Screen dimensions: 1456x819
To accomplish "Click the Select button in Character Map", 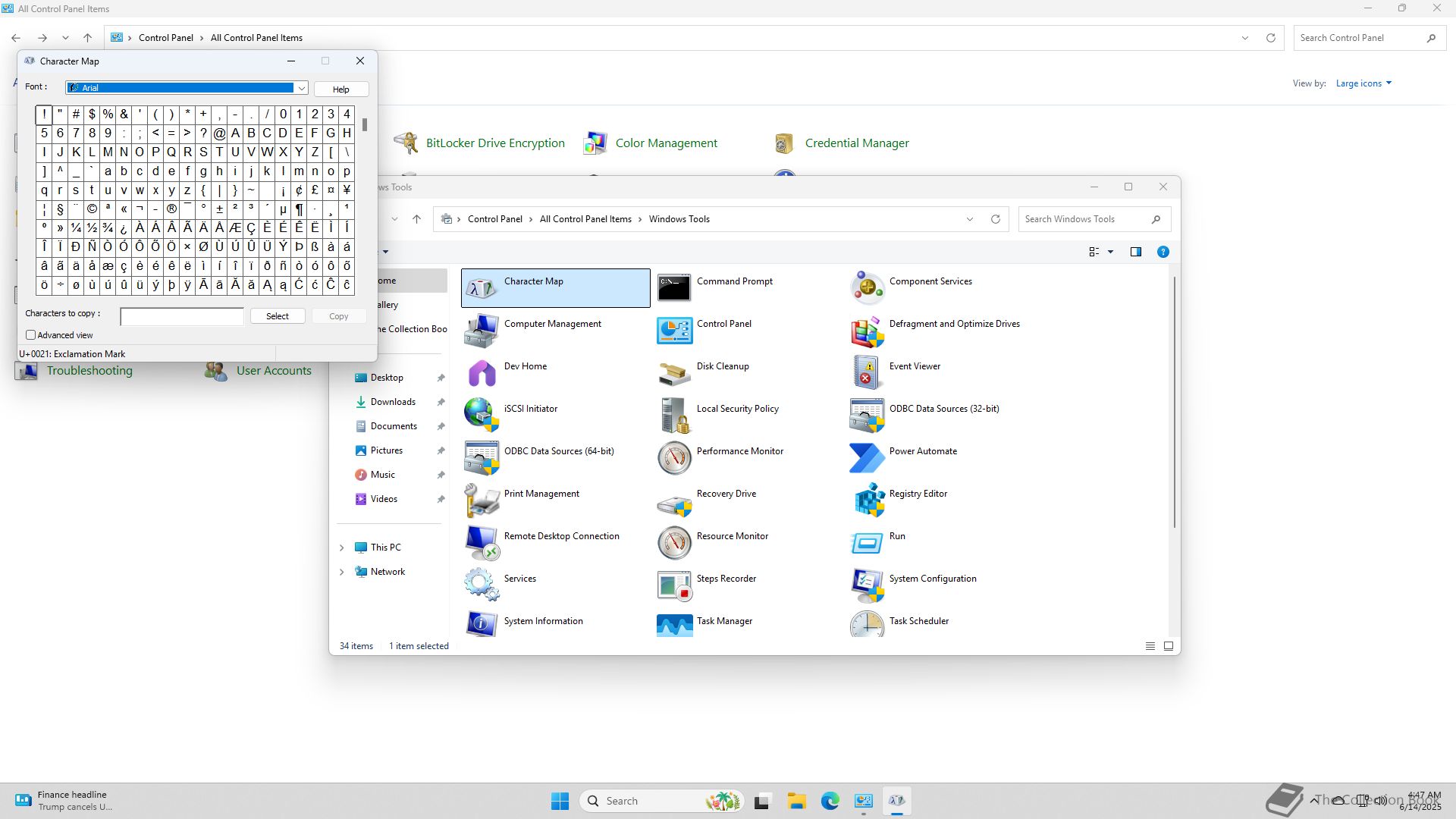I will pyautogui.click(x=278, y=316).
